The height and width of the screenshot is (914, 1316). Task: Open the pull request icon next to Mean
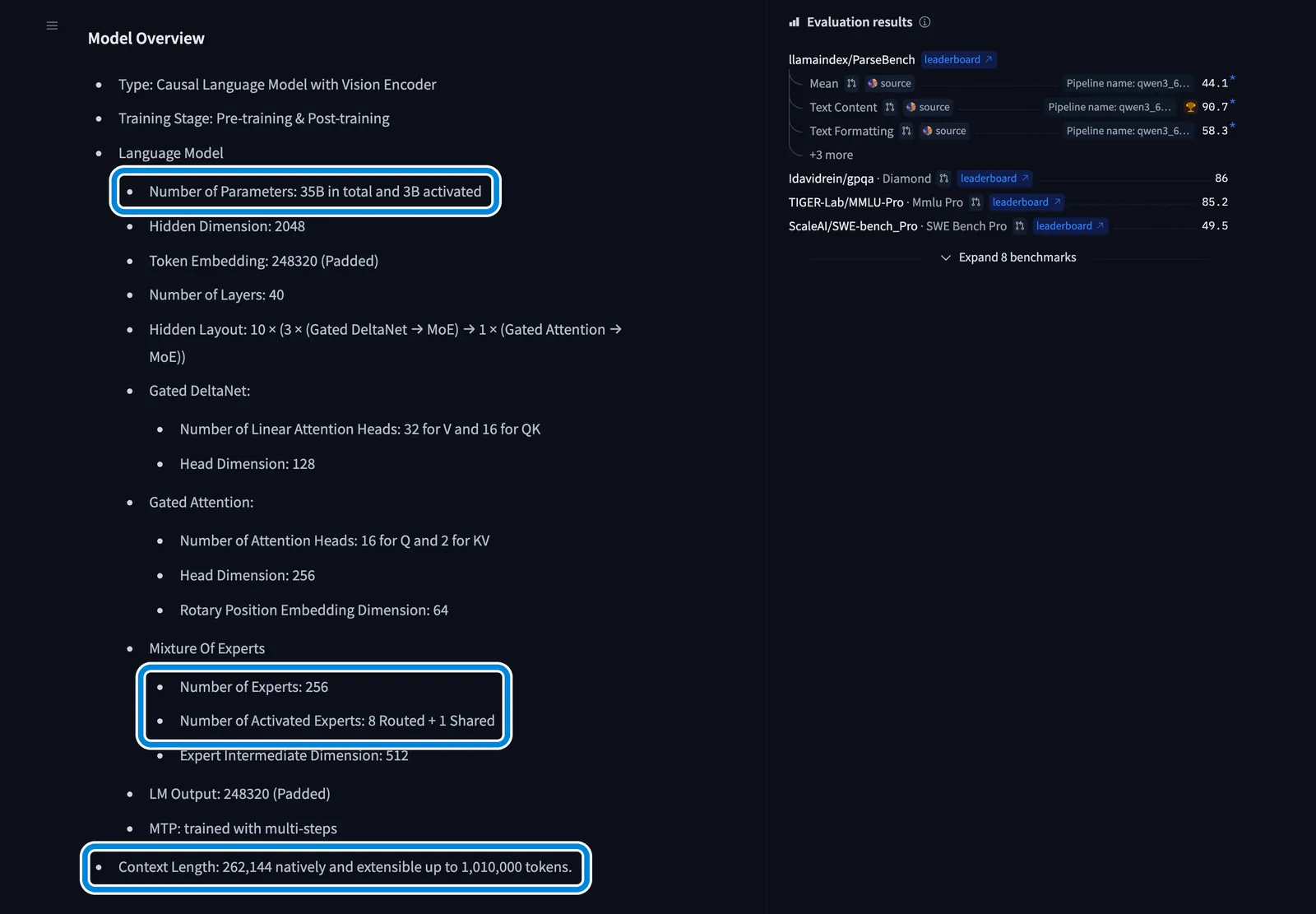point(851,83)
